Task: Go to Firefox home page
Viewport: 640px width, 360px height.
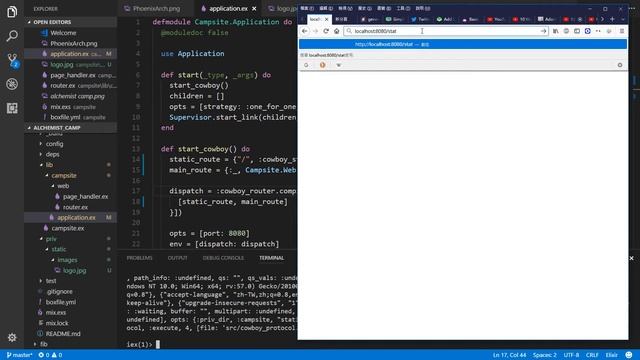Action: tap(336, 31)
